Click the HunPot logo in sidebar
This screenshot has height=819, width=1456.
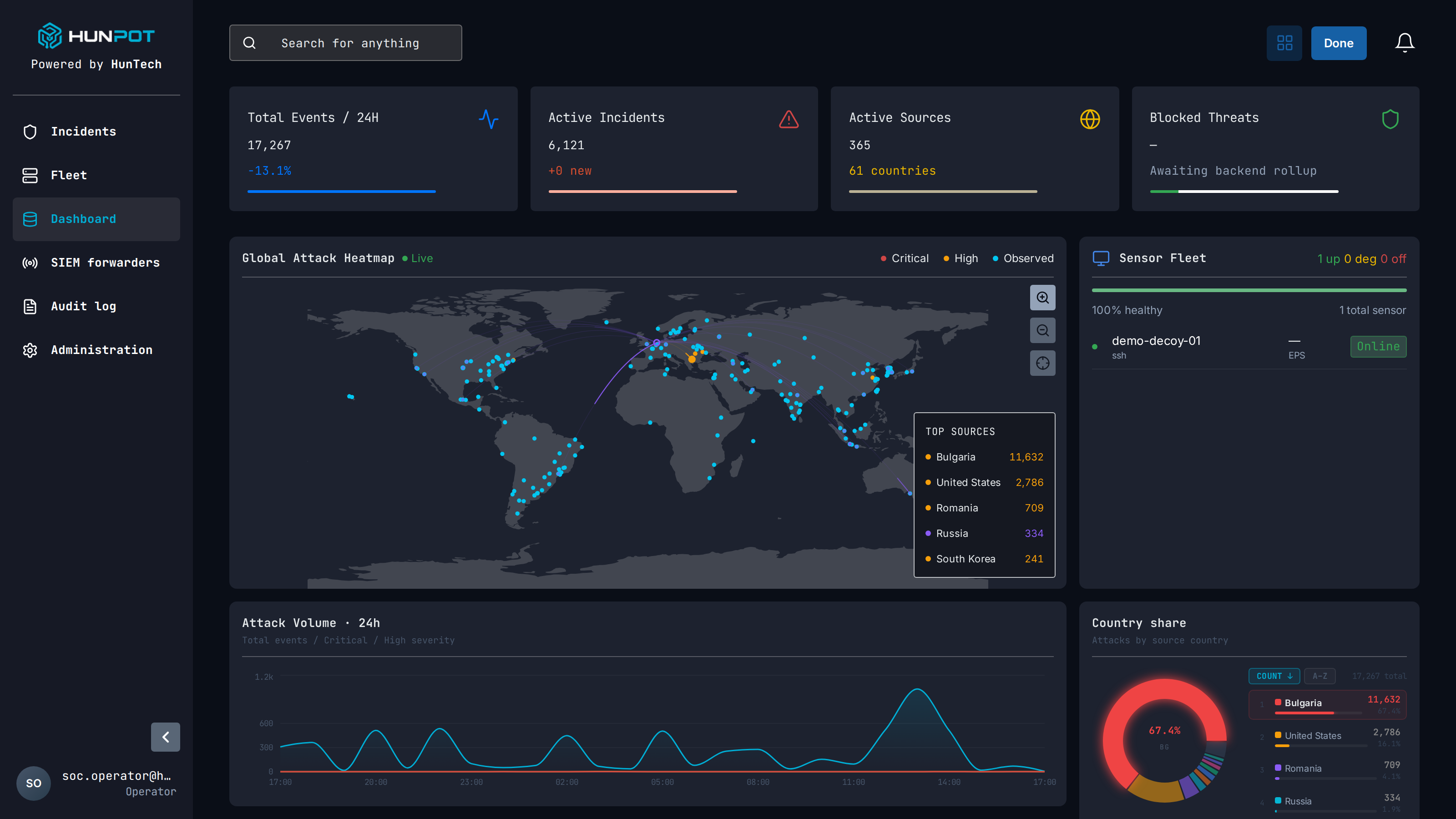(96, 35)
